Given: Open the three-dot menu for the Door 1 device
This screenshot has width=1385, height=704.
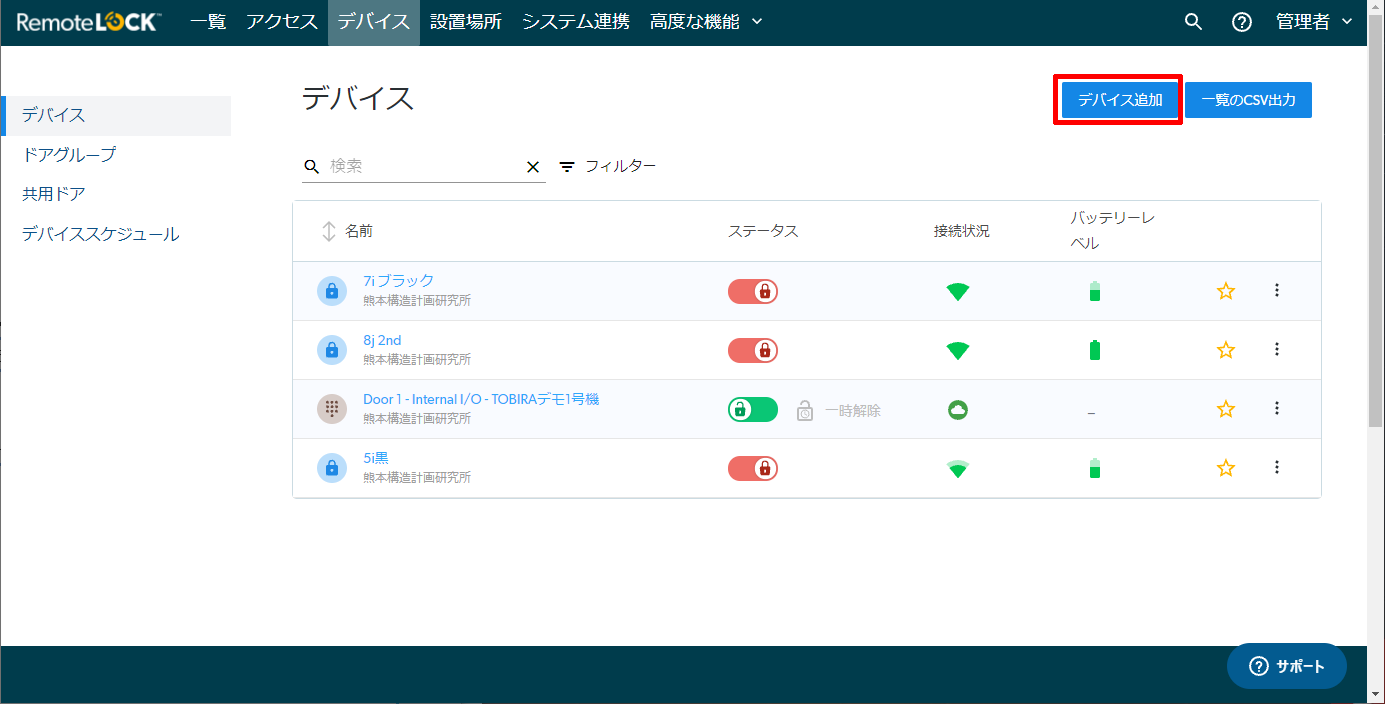Looking at the screenshot, I should pos(1277,408).
